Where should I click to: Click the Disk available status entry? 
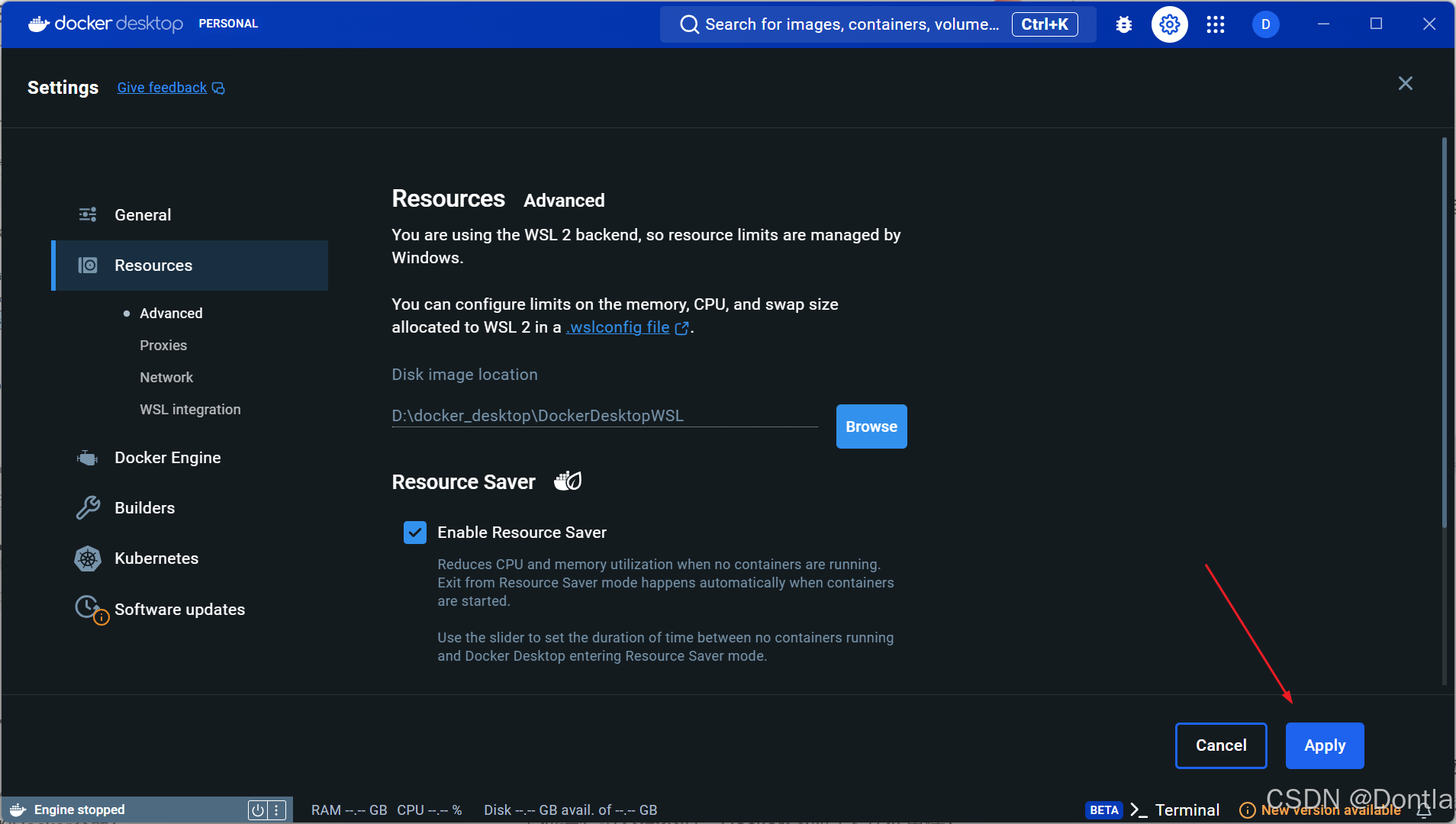[x=570, y=810]
